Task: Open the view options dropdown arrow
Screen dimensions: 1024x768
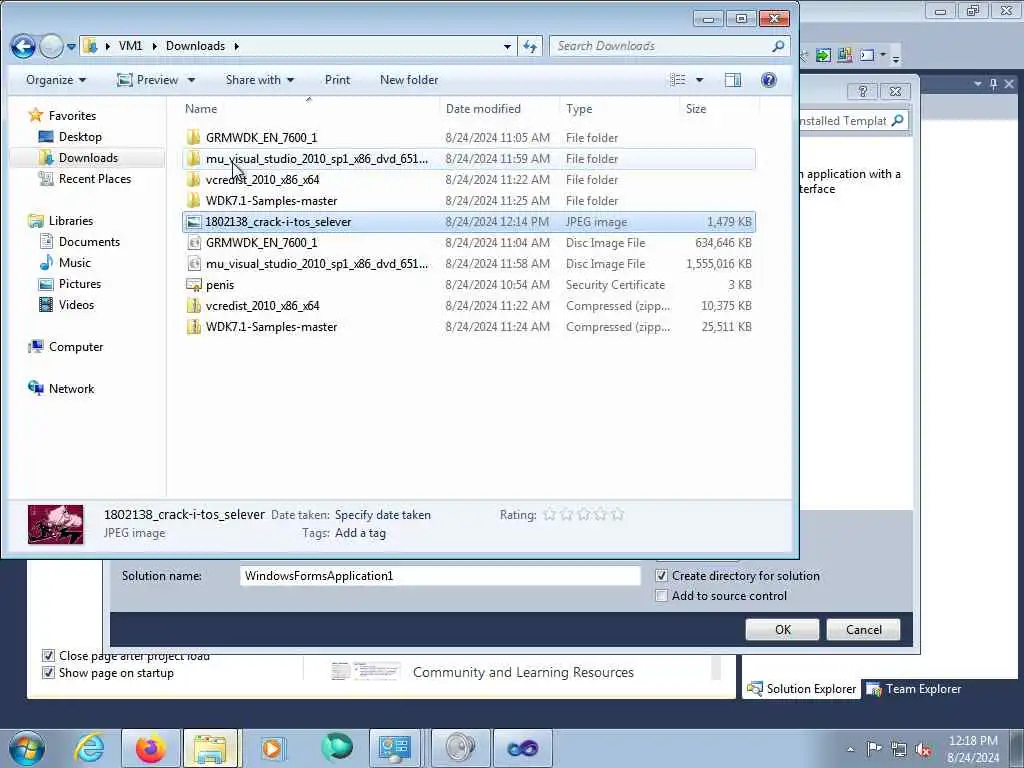Action: coord(699,80)
